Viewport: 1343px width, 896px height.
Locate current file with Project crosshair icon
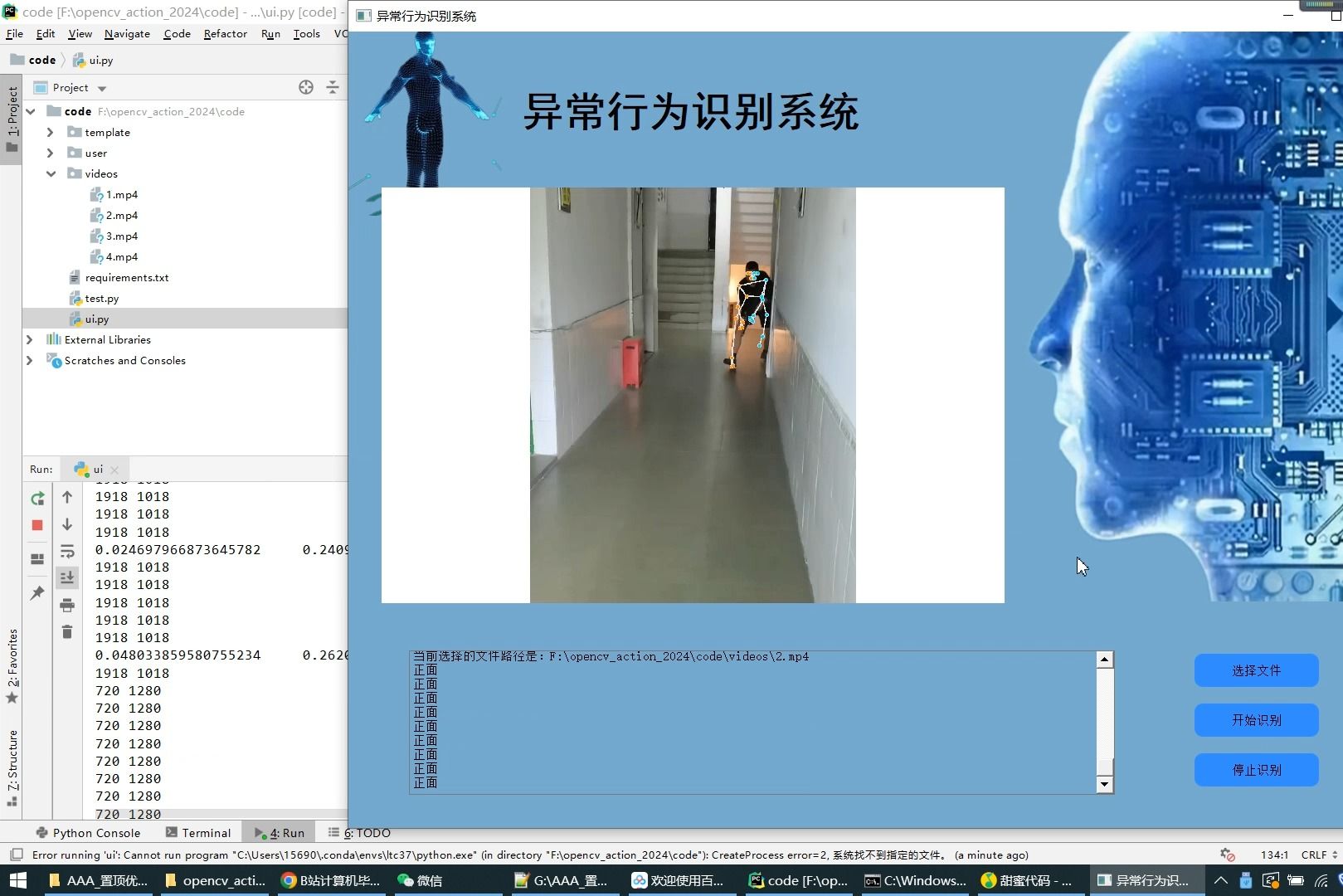coord(306,87)
